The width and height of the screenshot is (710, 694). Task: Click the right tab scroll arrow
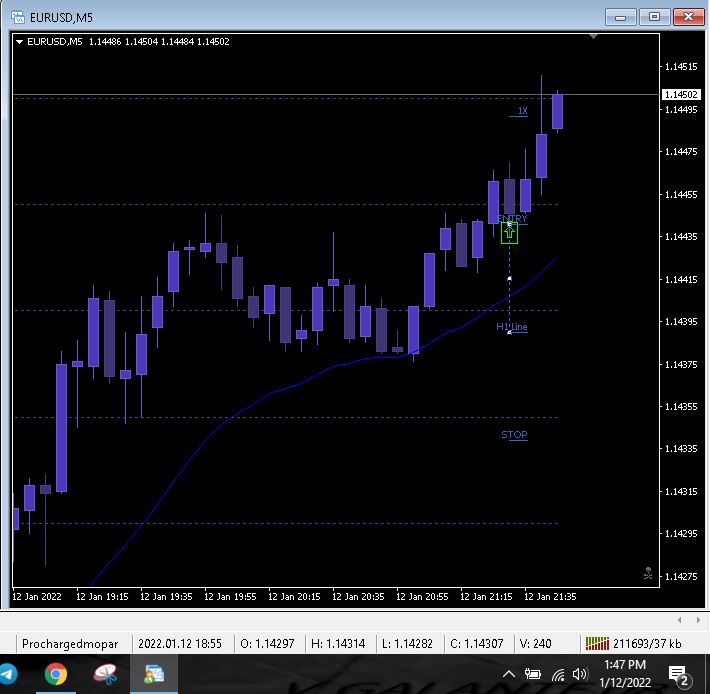[x=698, y=620]
